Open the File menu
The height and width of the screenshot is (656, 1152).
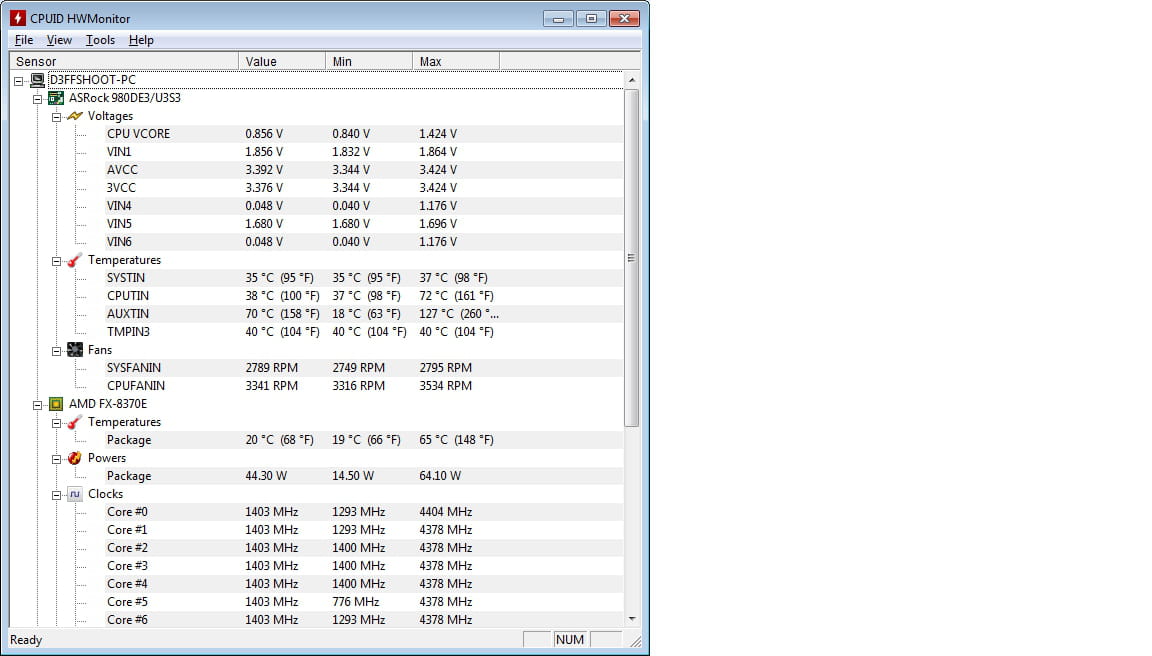24,40
